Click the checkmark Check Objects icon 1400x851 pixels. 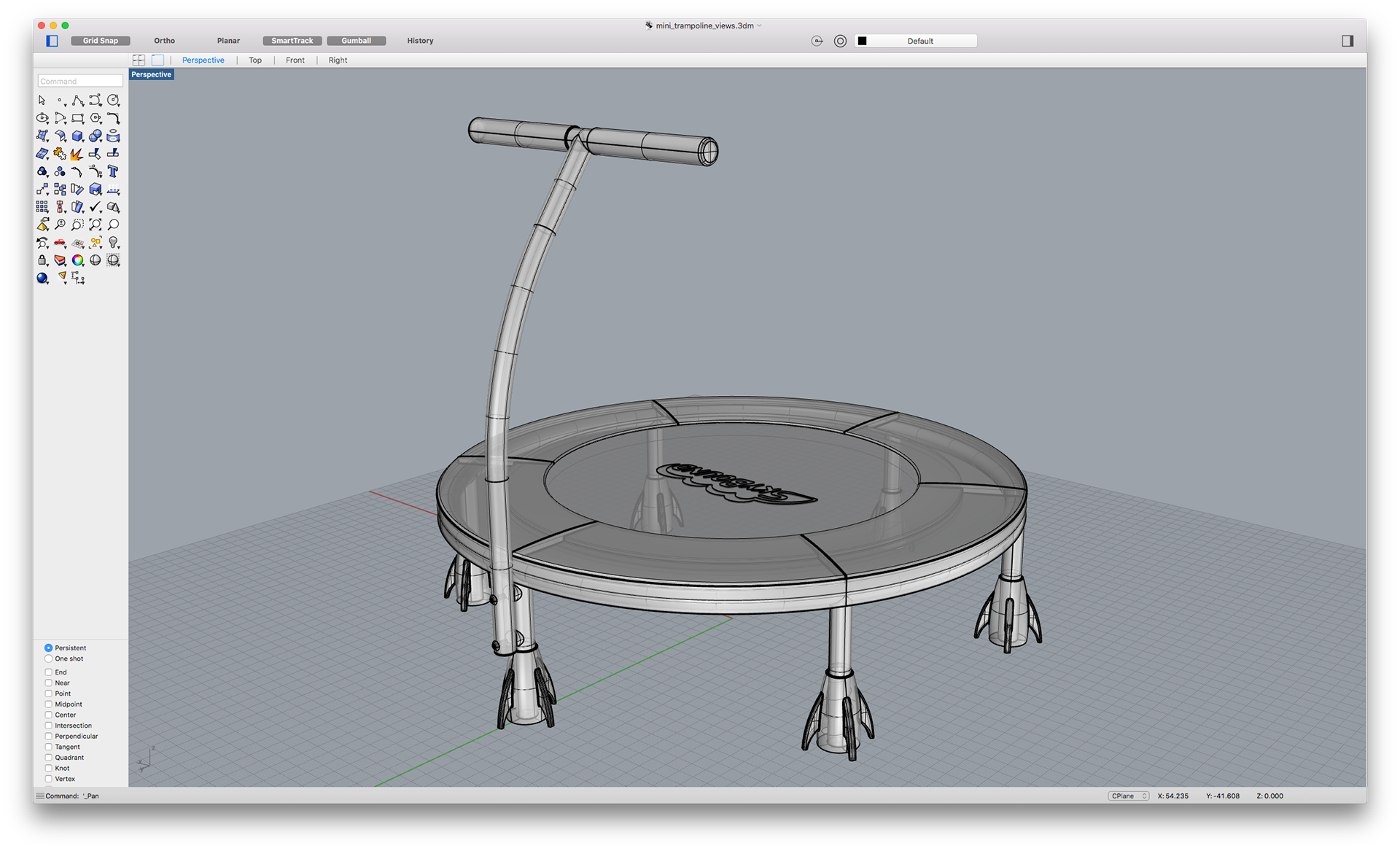coord(96,207)
